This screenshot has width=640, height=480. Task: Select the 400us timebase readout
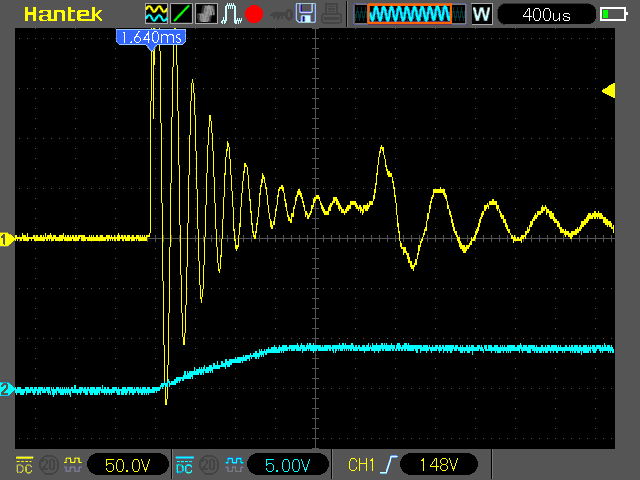544,14
